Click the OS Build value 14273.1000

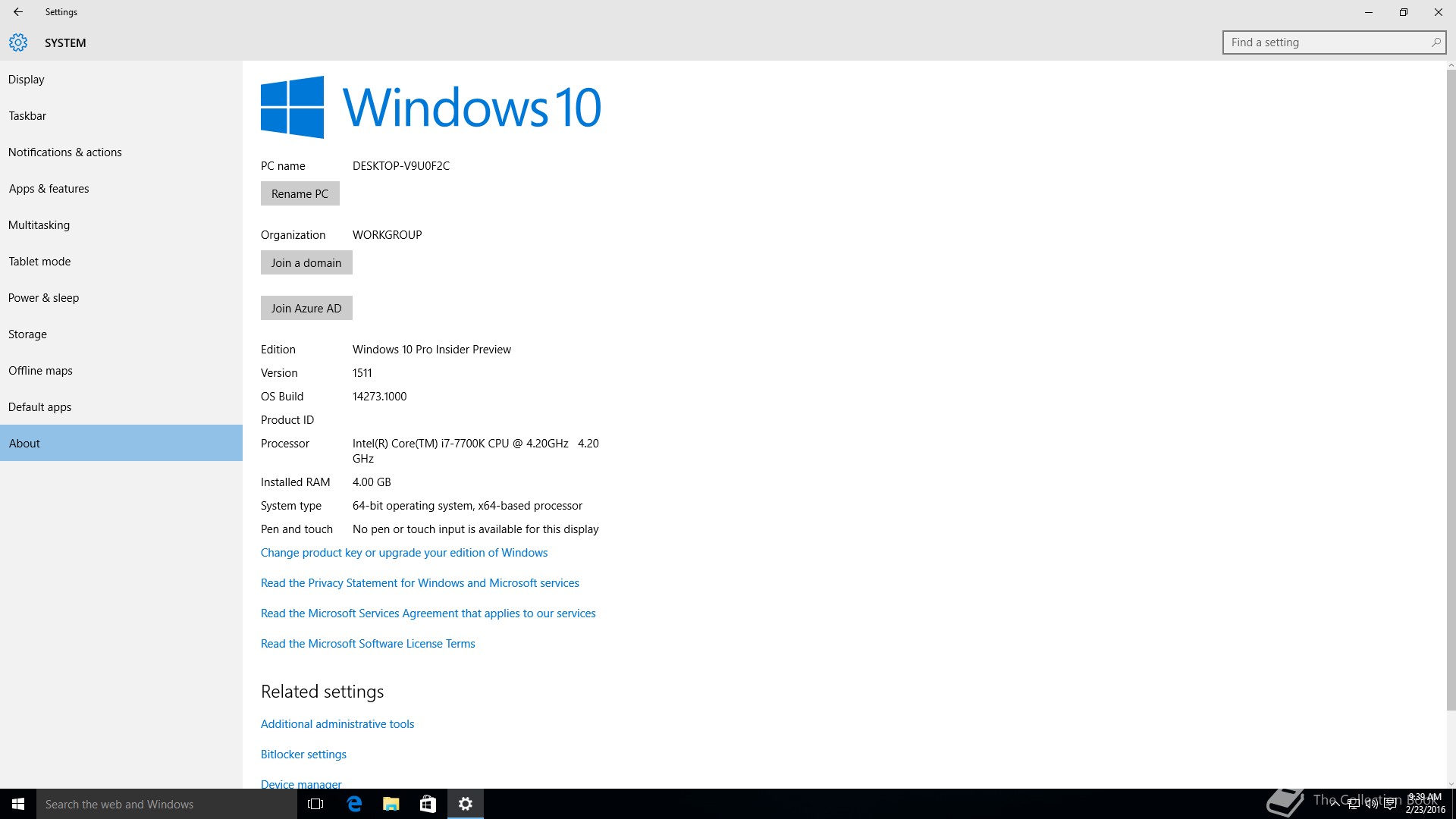(x=379, y=397)
